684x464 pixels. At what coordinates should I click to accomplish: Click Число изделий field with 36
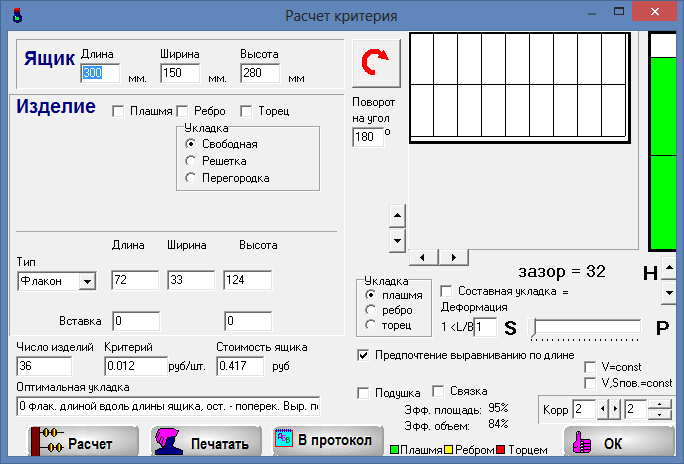click(x=44, y=366)
